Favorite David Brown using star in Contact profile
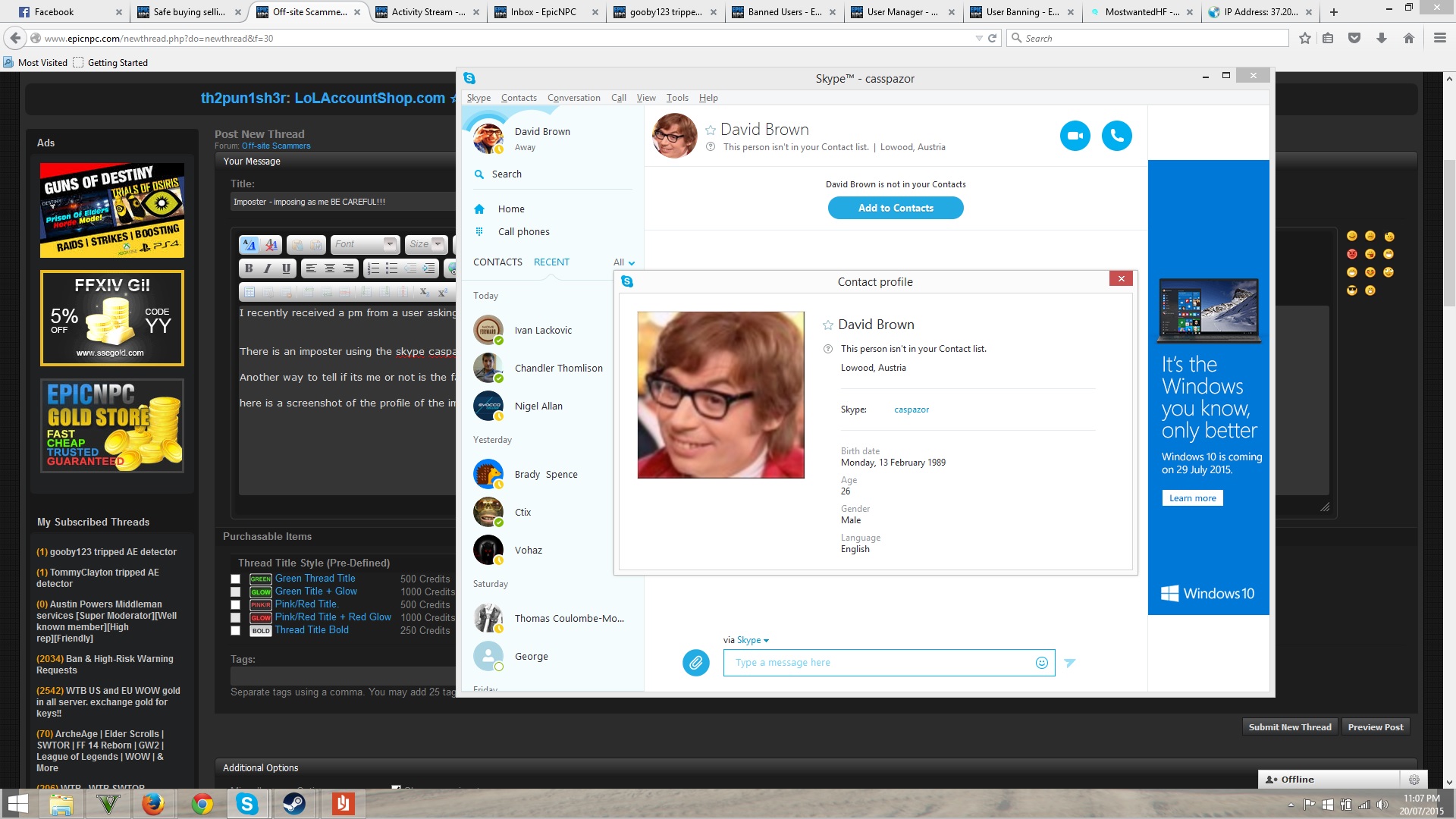 coord(828,325)
